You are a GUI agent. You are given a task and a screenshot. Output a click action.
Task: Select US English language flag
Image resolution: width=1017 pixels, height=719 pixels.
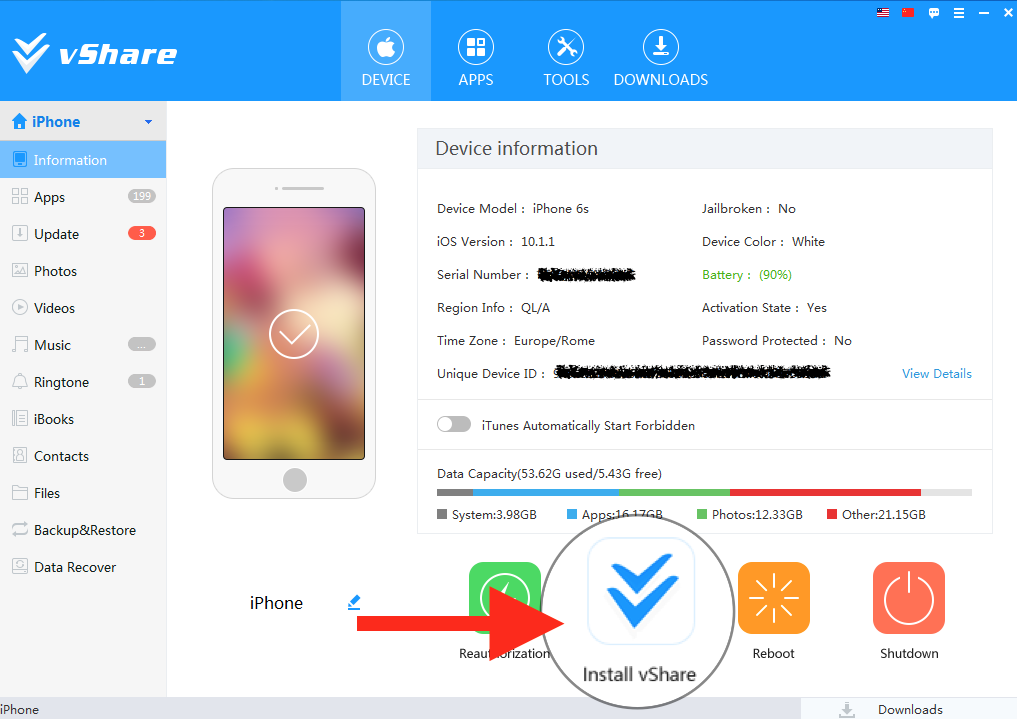coord(883,12)
